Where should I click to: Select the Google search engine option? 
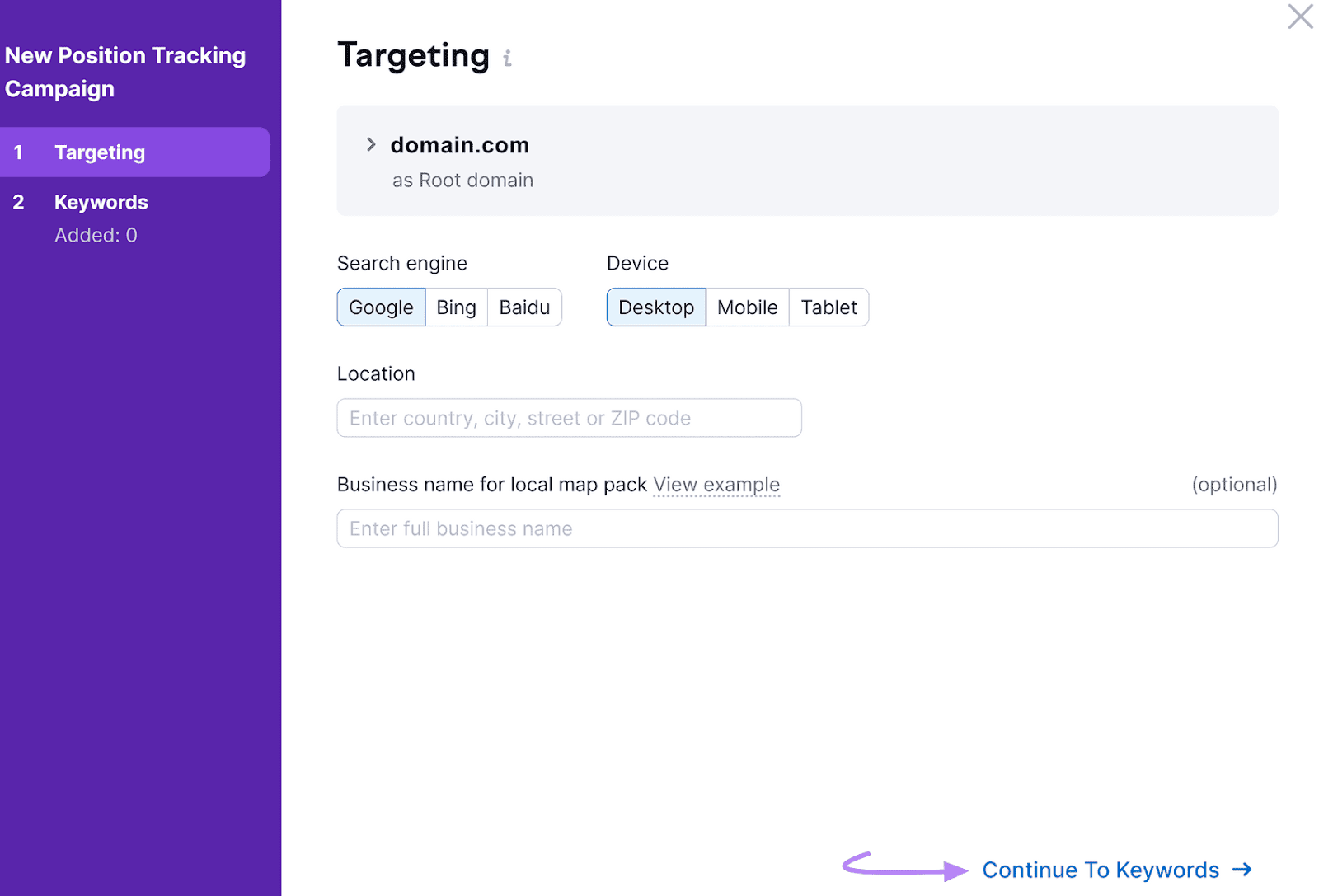(381, 307)
